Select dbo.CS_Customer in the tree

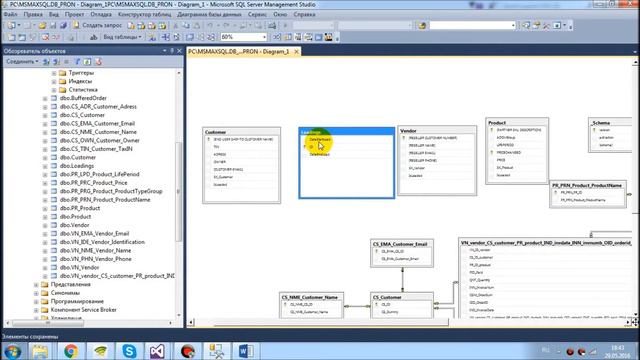[82, 115]
